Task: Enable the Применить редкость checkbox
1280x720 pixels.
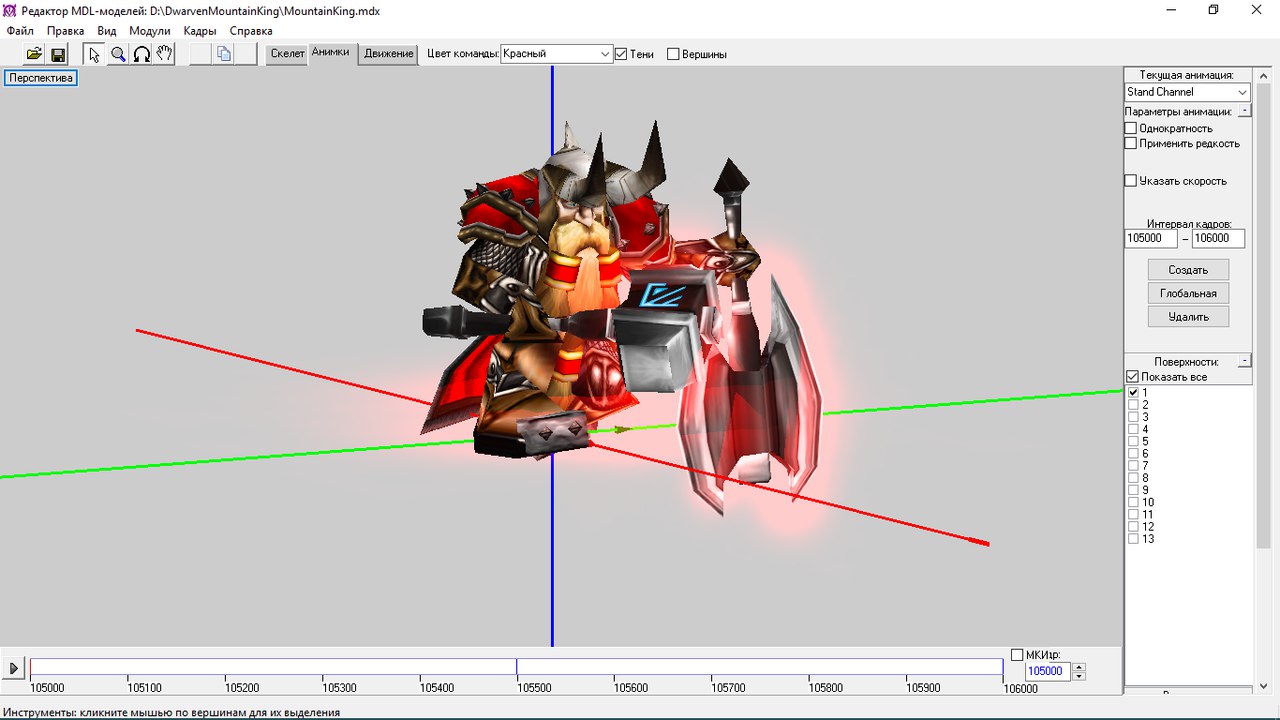Action: pyautogui.click(x=1131, y=144)
